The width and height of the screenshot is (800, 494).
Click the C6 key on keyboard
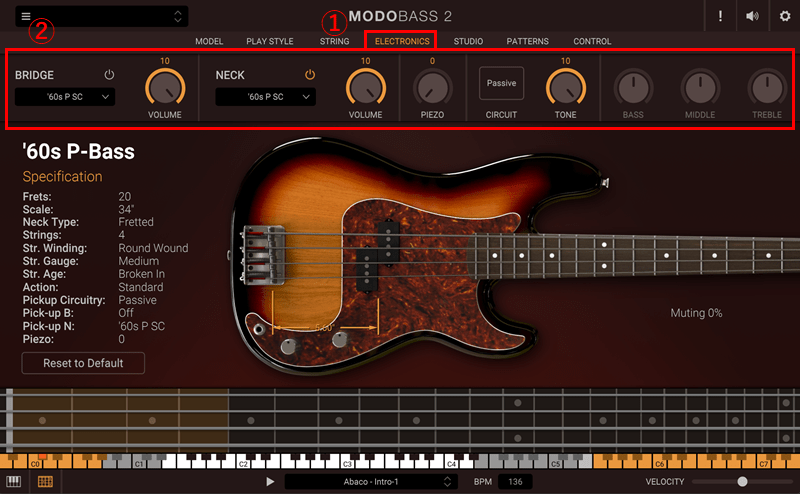pos(659,463)
